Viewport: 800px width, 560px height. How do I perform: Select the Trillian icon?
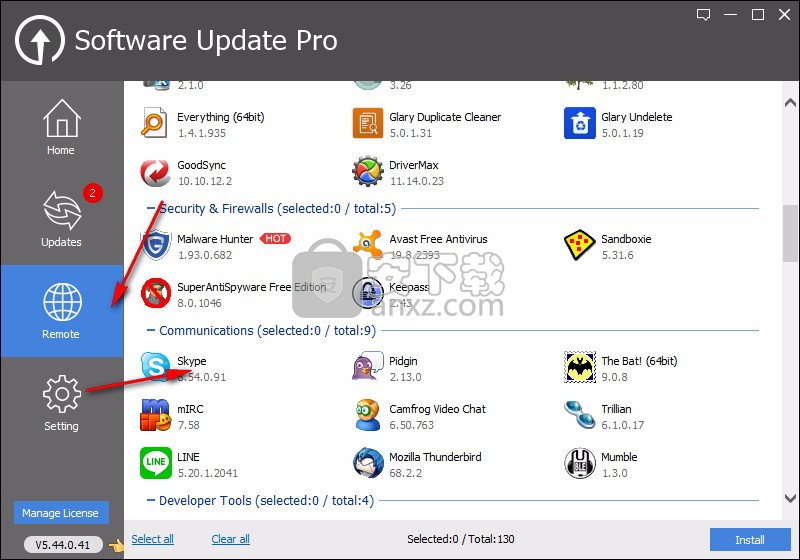(580, 415)
